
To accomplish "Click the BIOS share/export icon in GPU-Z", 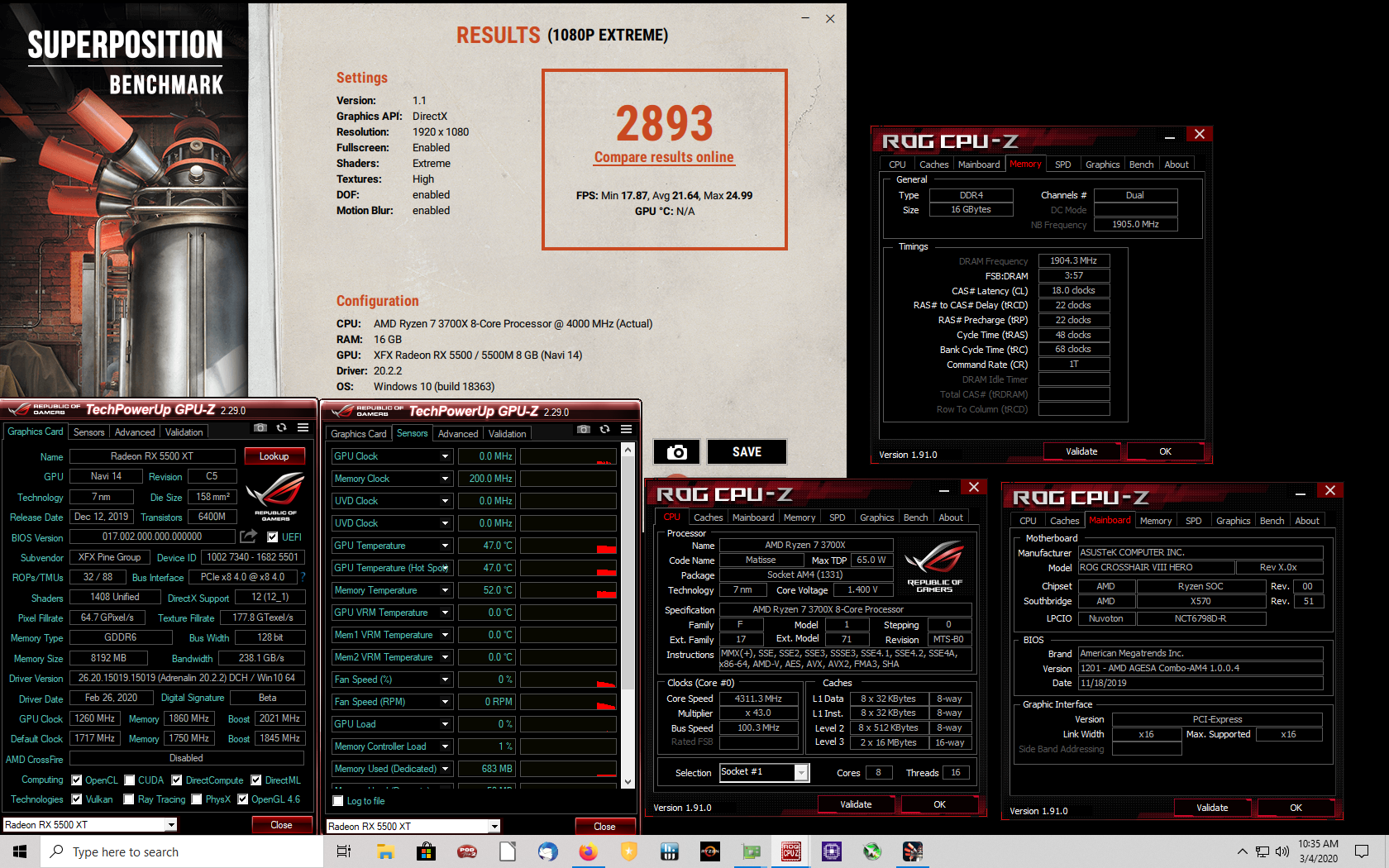I will point(248,536).
